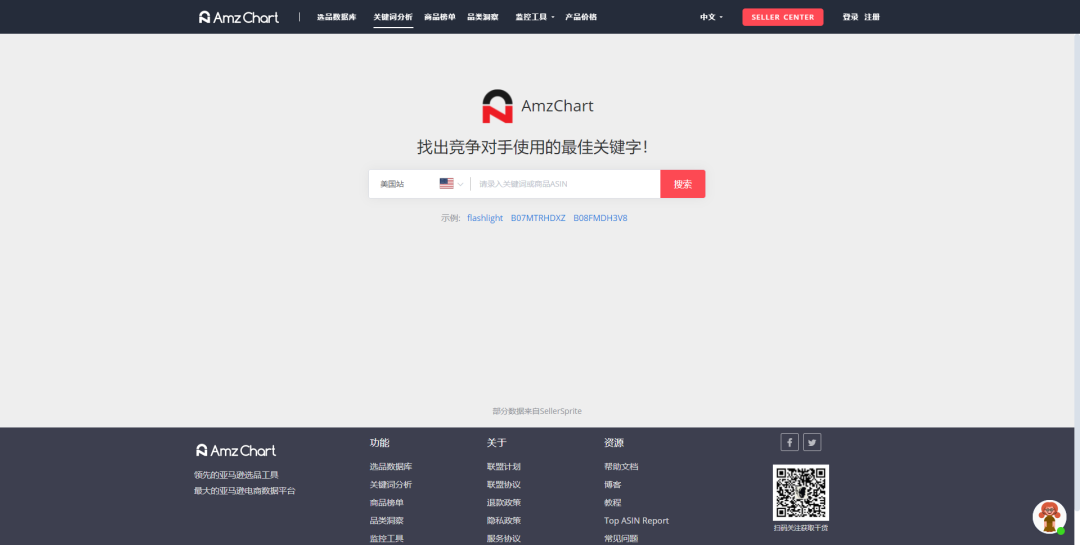
Task: Open 选品数据库 in the top navigation
Action: pos(337,17)
